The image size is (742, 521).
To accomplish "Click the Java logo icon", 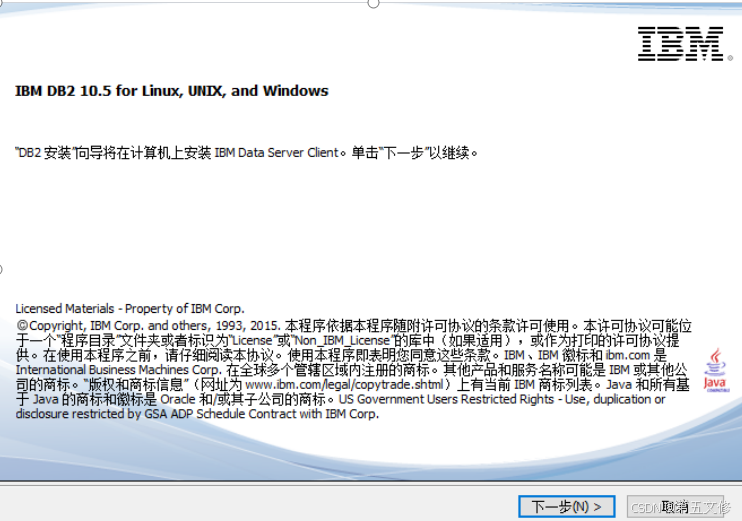I will tap(716, 370).
